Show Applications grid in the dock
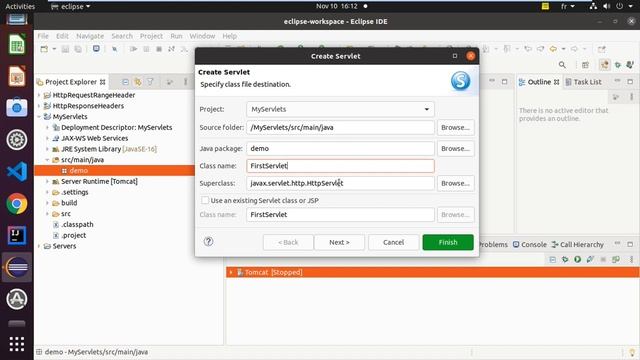Screen dimensions: 640x360 pyautogui.click(x=17, y=344)
